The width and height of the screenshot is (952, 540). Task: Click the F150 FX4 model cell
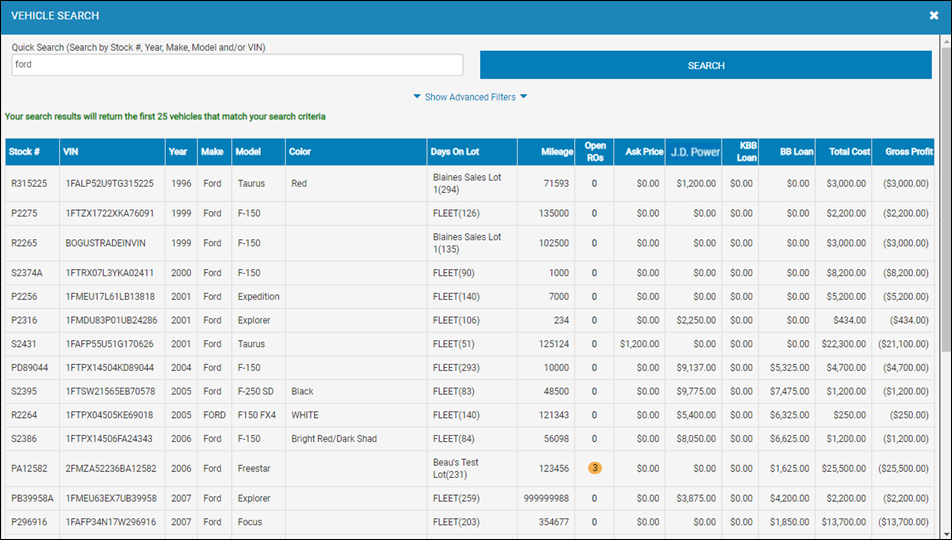tap(257, 415)
